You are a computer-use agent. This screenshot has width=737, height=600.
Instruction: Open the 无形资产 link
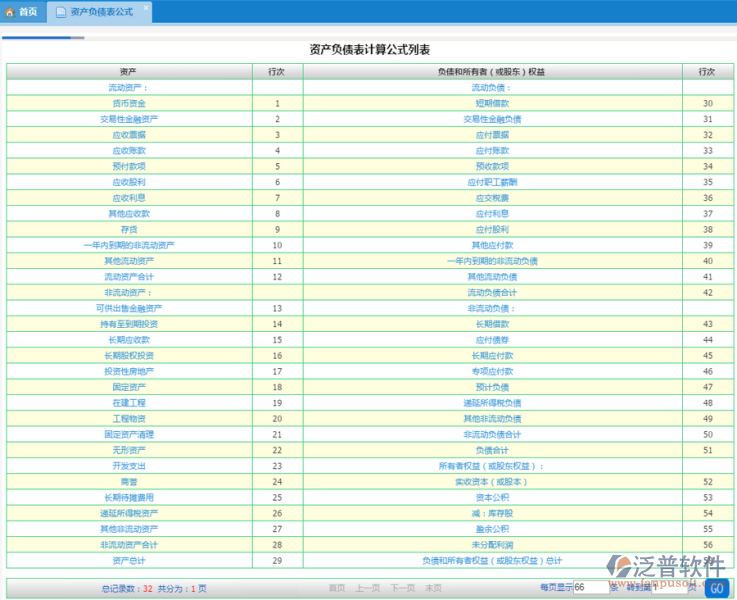click(x=129, y=450)
